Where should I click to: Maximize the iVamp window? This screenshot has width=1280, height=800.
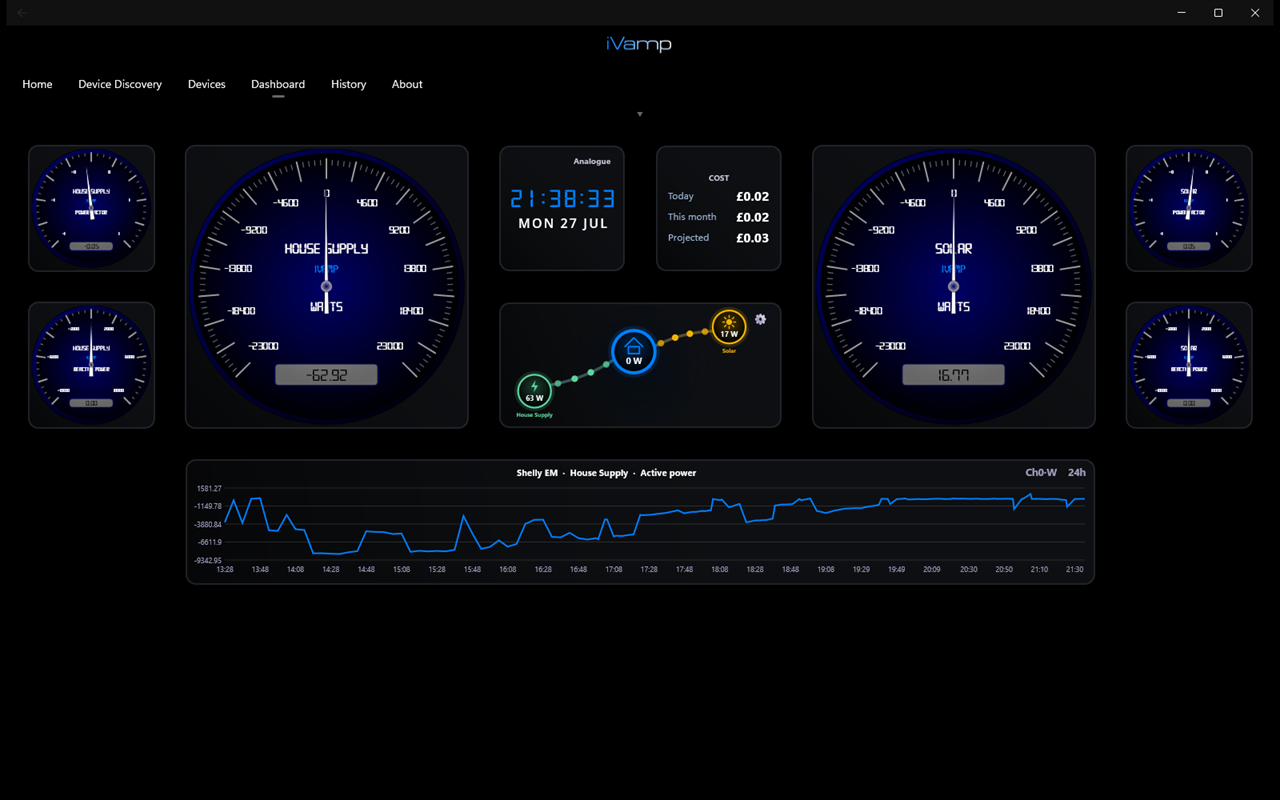pos(1218,13)
